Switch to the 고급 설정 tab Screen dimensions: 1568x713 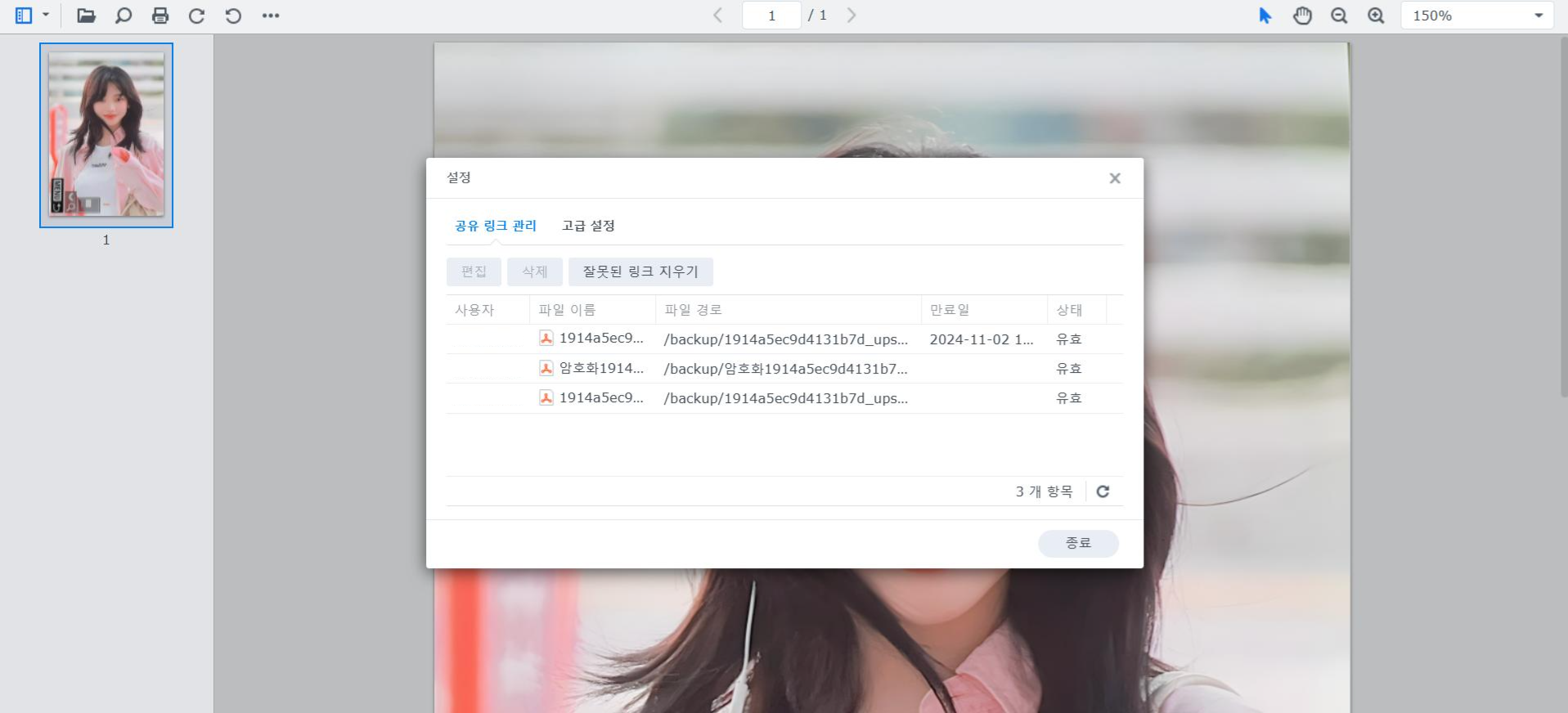pyautogui.click(x=588, y=226)
